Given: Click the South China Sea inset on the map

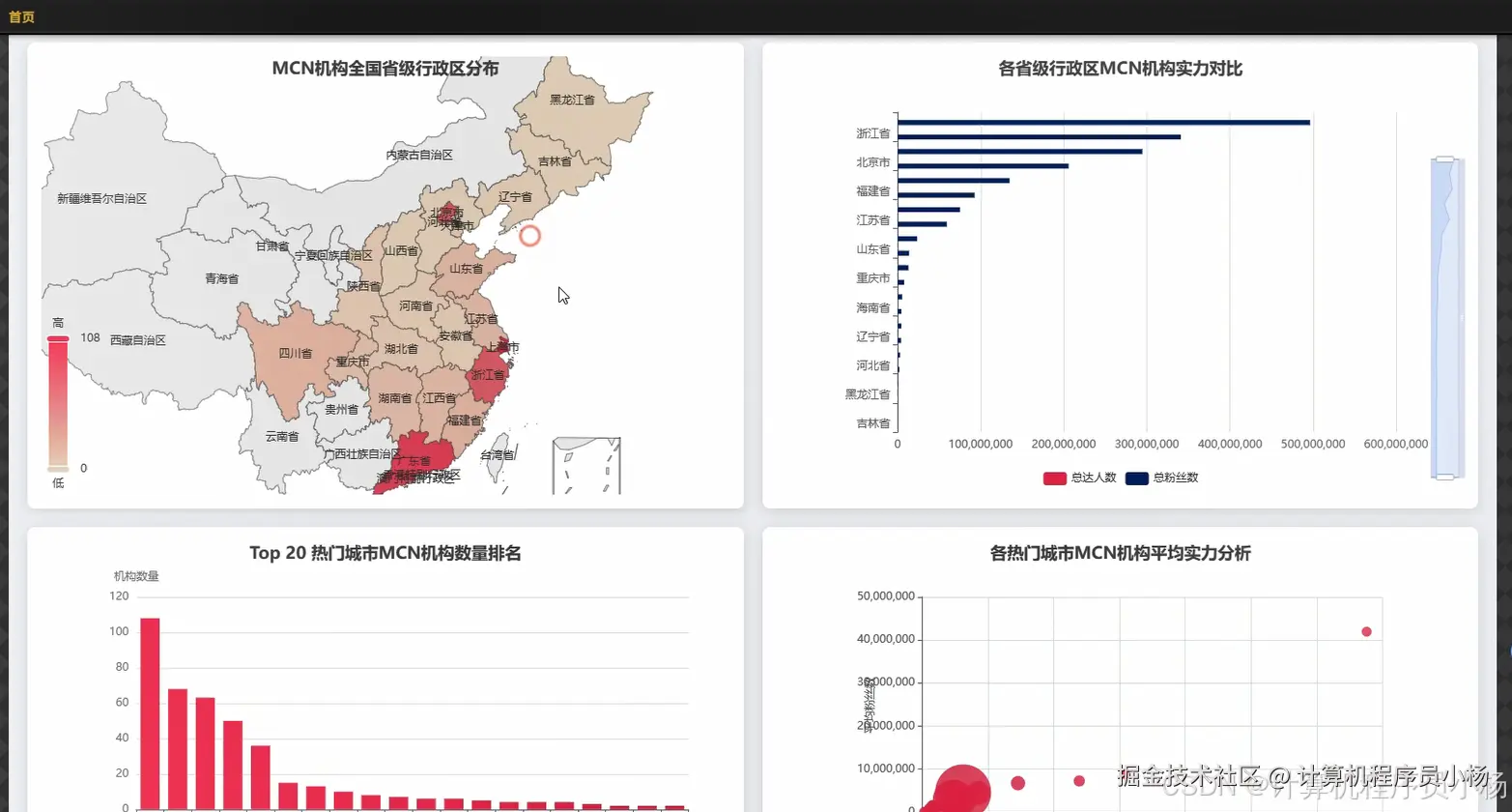Looking at the screenshot, I should point(586,466).
